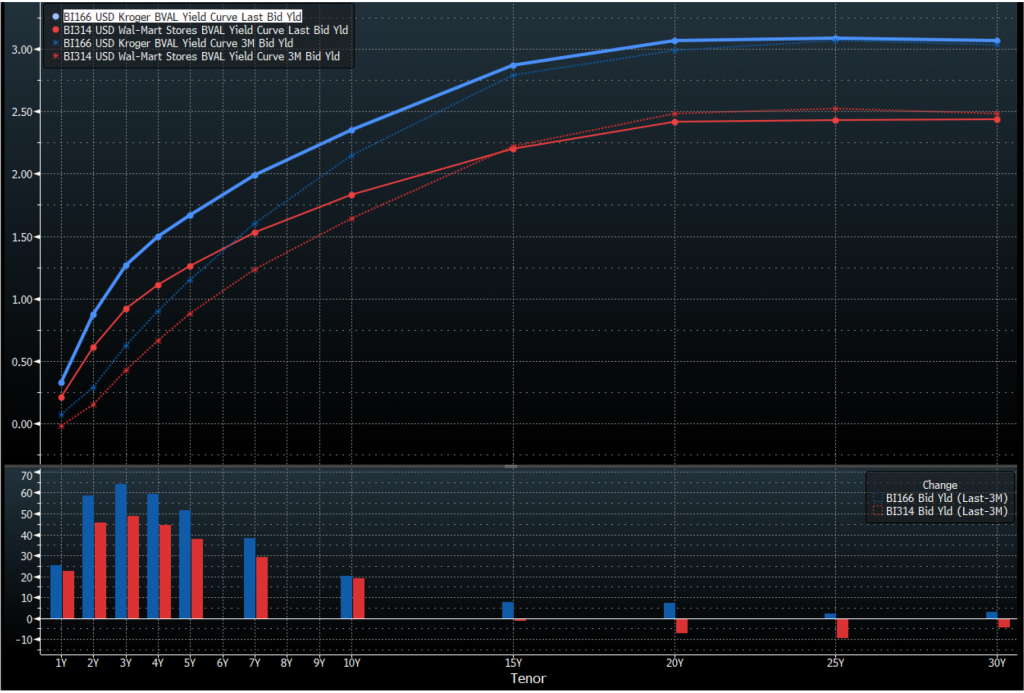Click the 30Y tenor axis label
This screenshot has width=1024, height=693.
[x=996, y=662]
